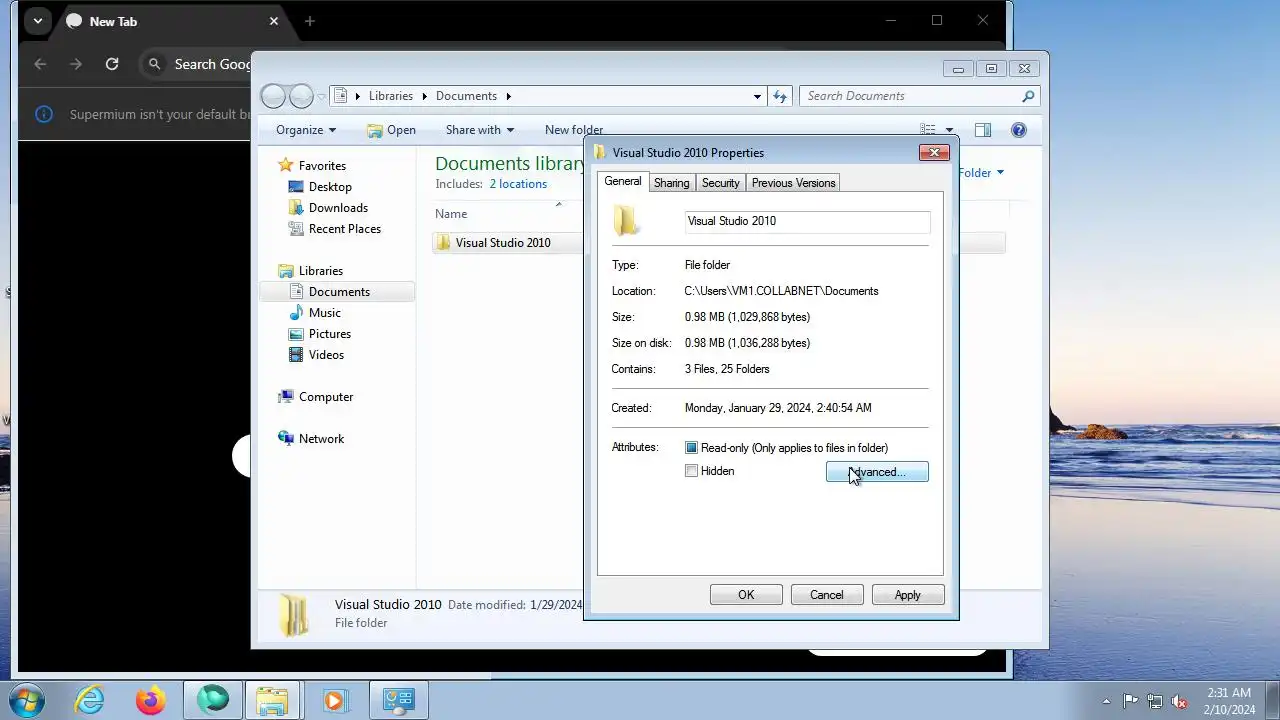
Task: Create a New folder from toolbar
Action: [574, 130]
